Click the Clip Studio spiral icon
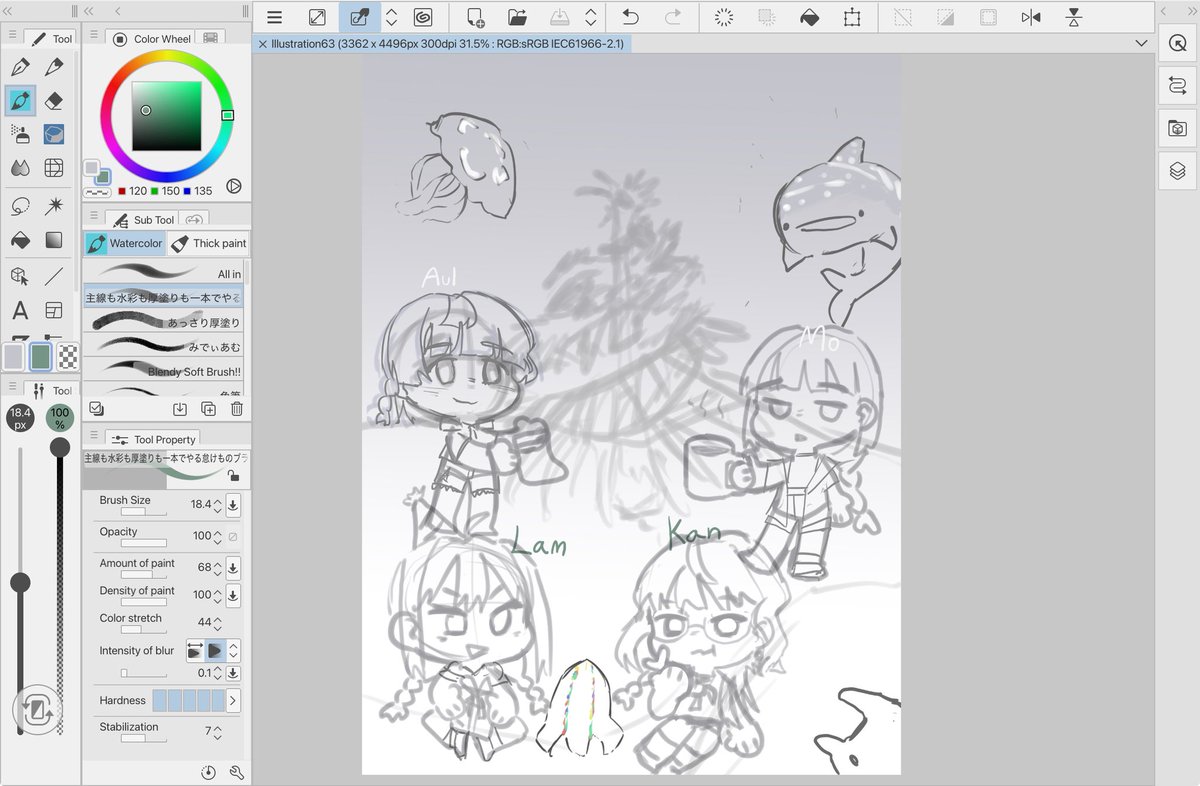The height and width of the screenshot is (786, 1200). [x=423, y=17]
